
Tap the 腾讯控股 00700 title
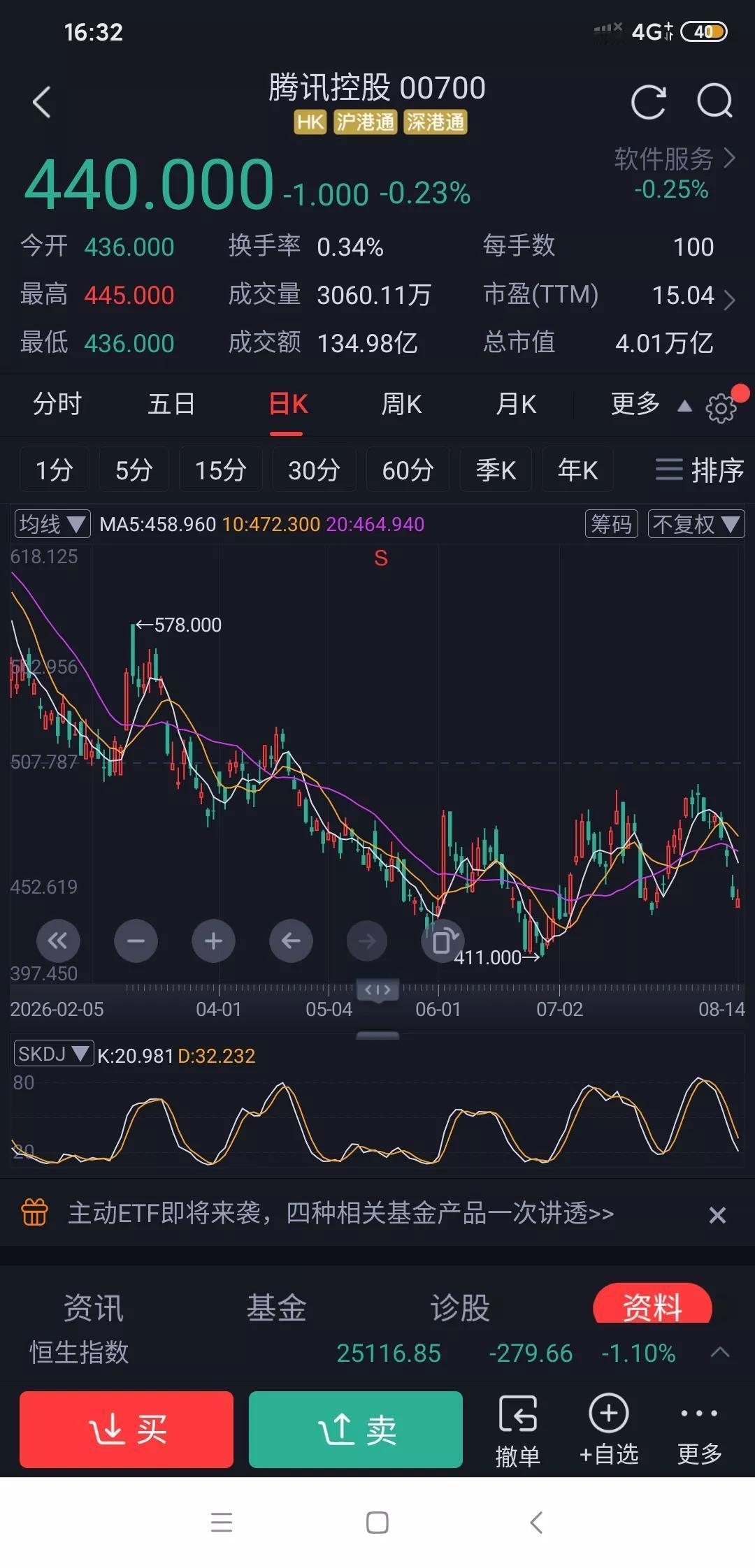coord(377,88)
